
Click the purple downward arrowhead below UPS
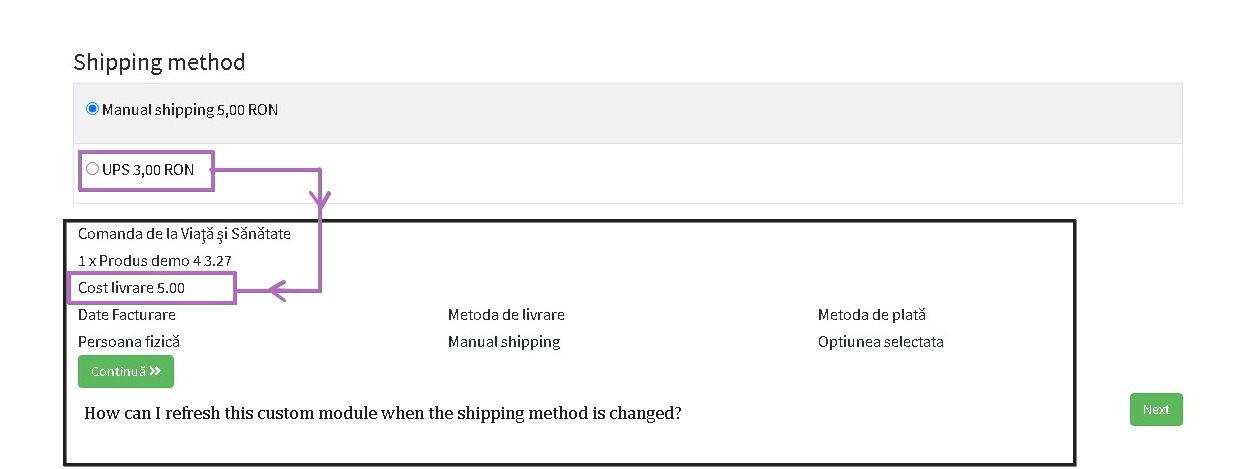click(x=321, y=202)
